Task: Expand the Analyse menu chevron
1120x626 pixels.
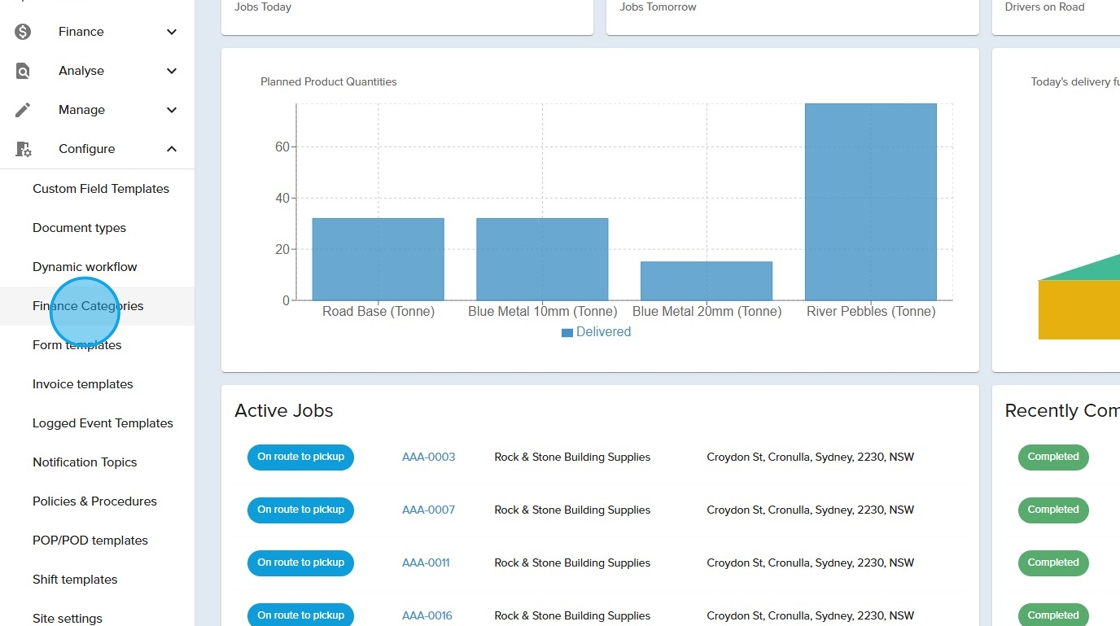Action: click(171, 71)
